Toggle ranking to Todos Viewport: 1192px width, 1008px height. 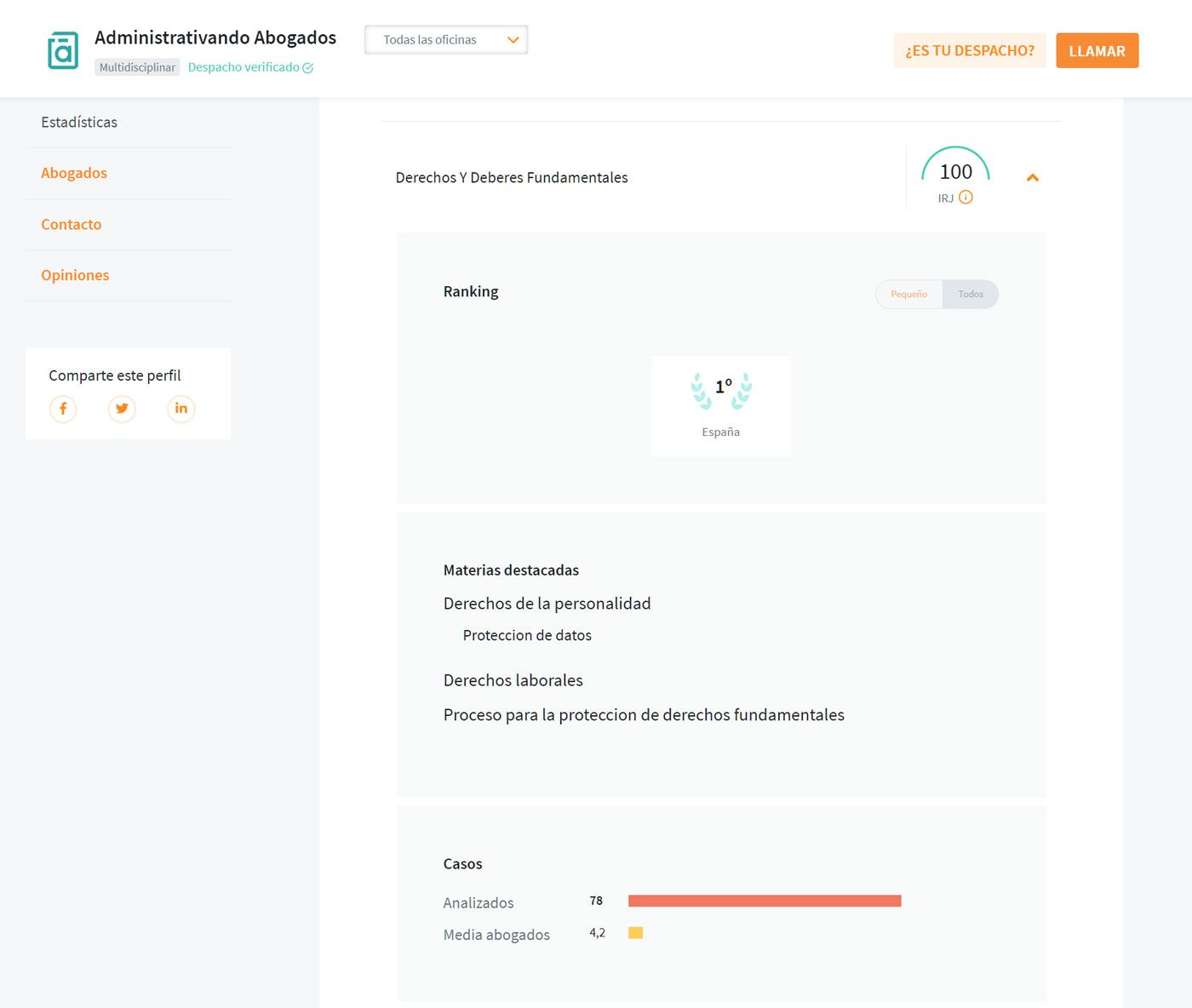971,295
